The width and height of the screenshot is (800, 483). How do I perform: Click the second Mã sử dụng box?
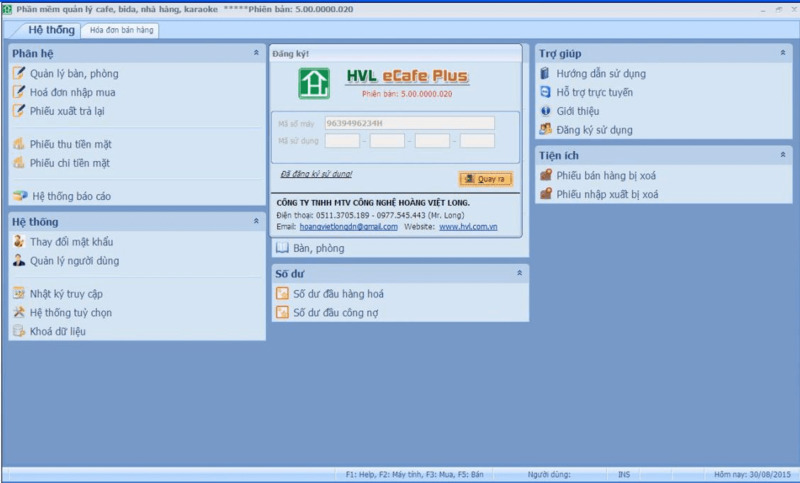[387, 141]
